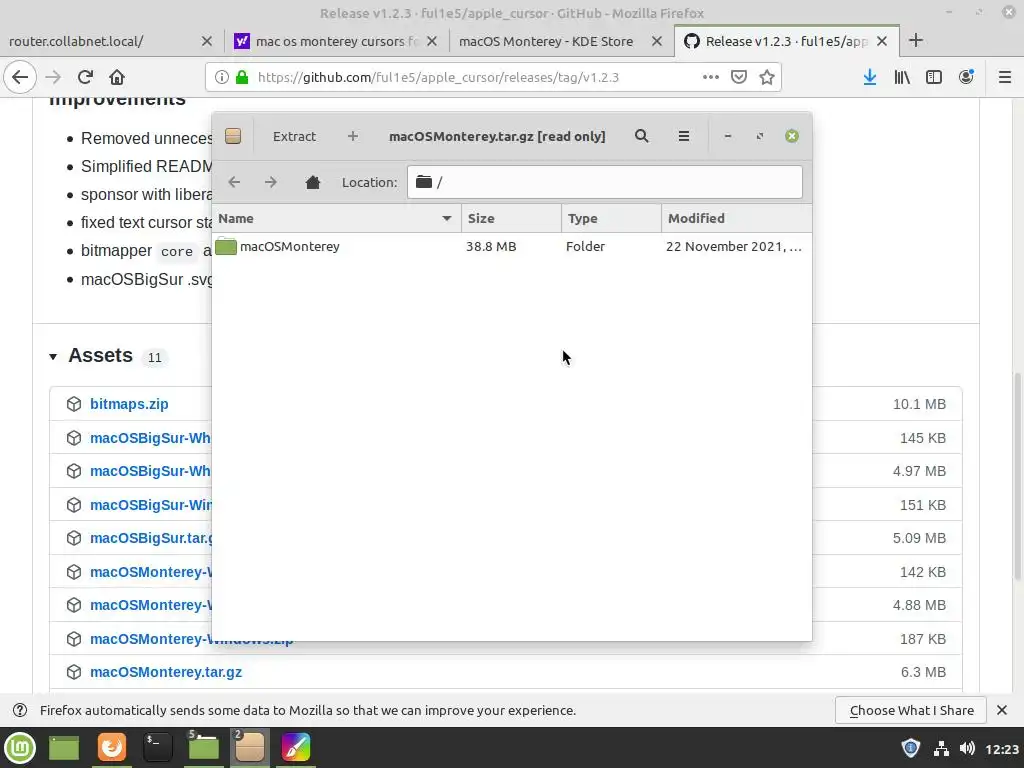Click the archive Location path field
The height and width of the screenshot is (768, 1024).
(605, 182)
